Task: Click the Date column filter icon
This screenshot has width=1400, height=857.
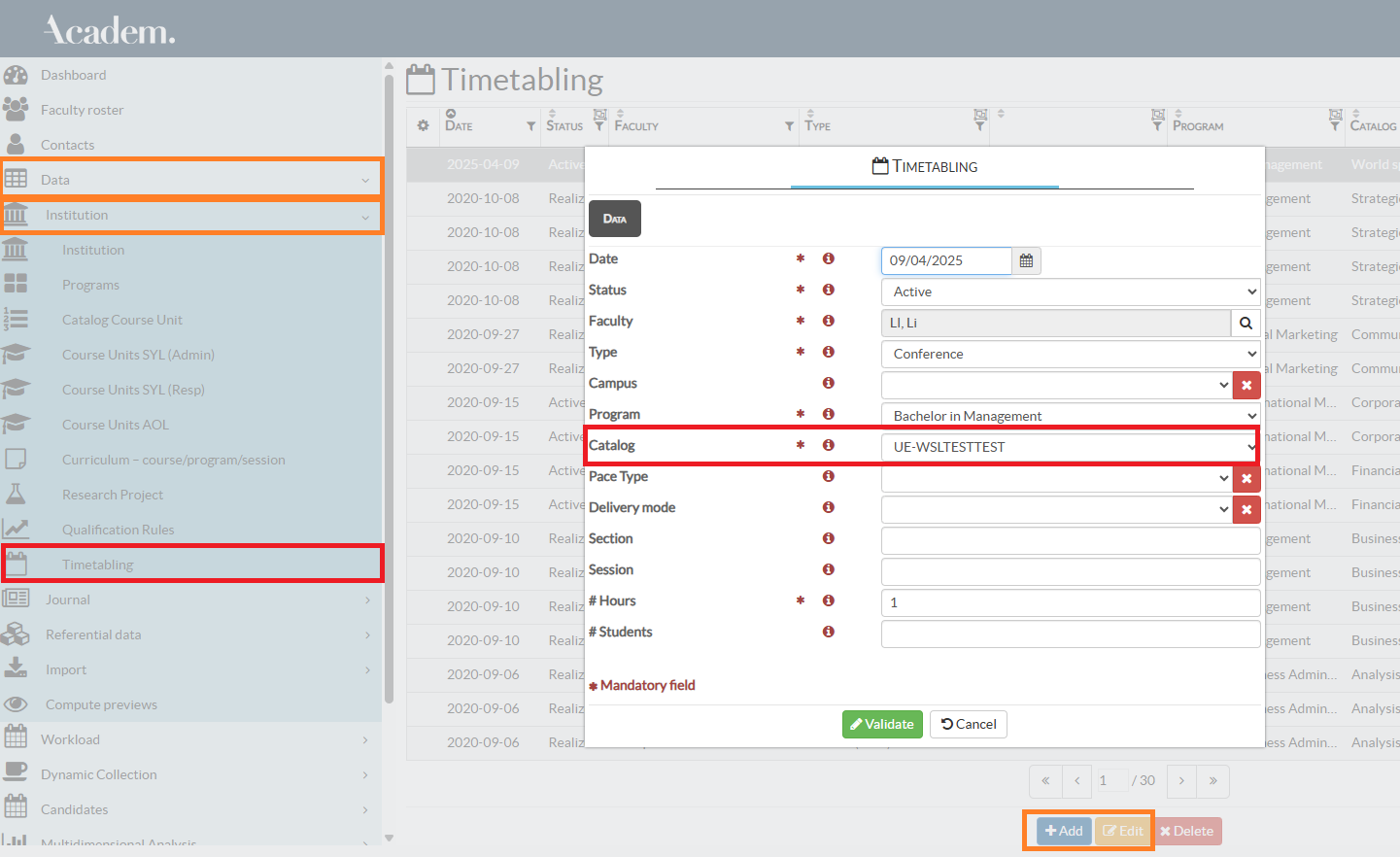Action: 530,126
